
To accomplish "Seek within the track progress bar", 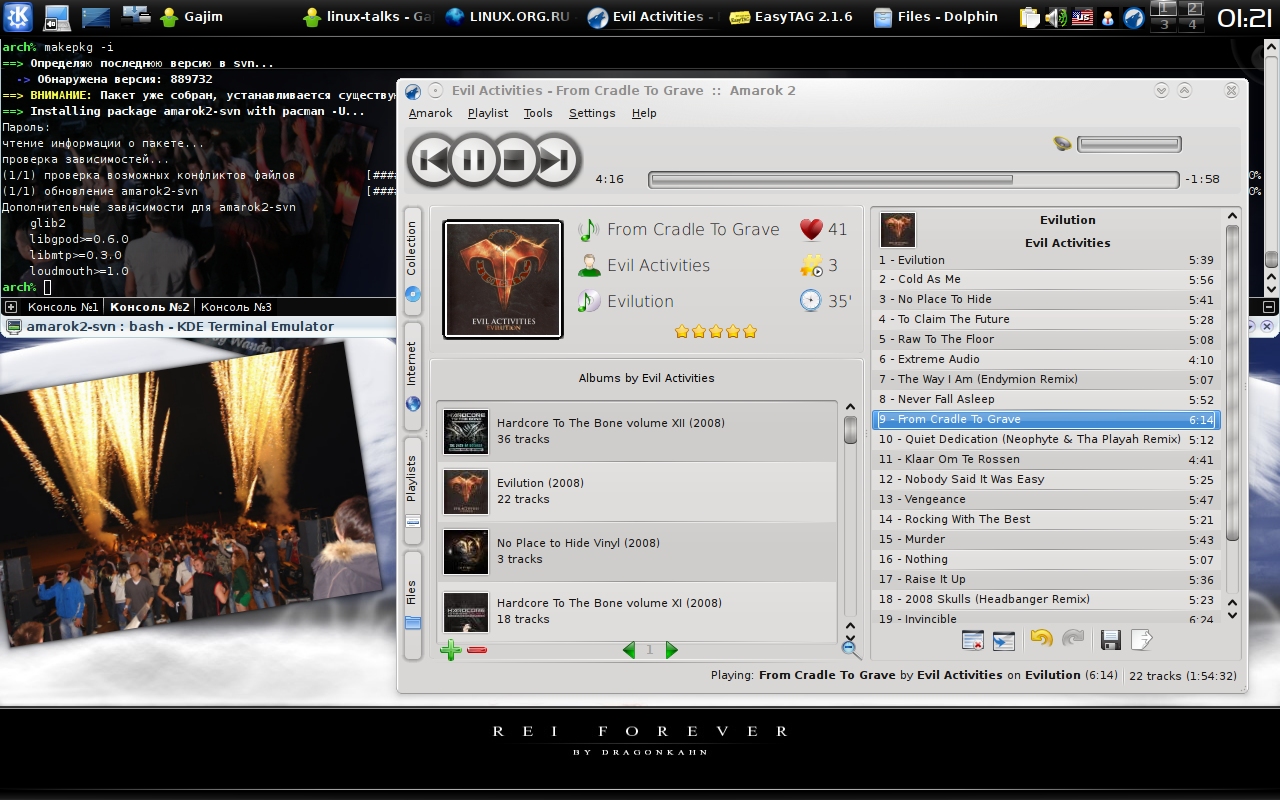I will click(913, 180).
